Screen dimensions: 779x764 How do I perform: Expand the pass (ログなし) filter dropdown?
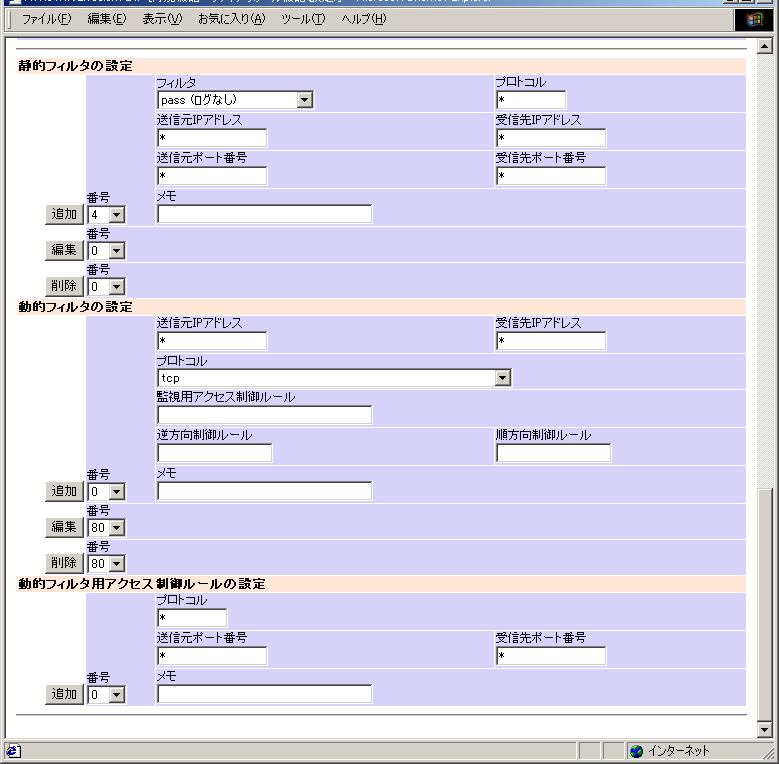pos(305,100)
